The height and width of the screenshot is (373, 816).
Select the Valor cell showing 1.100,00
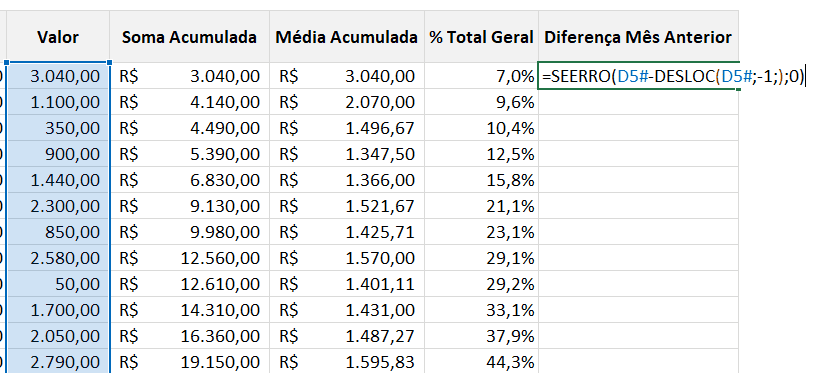(x=58, y=102)
